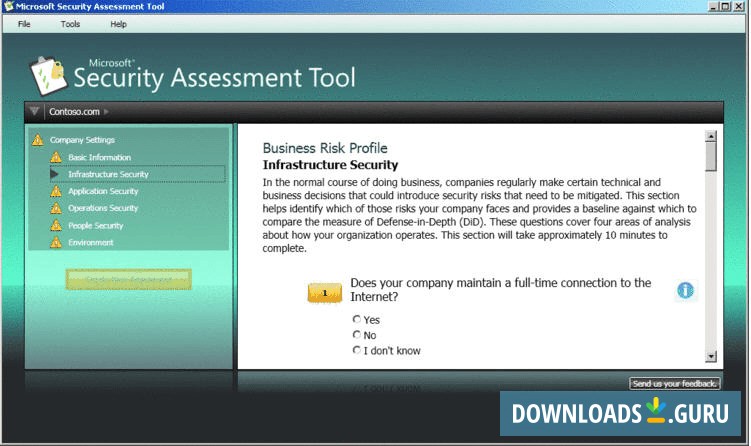Open the Infrastructure Security section
This screenshot has width=751, height=446.
tap(108, 174)
